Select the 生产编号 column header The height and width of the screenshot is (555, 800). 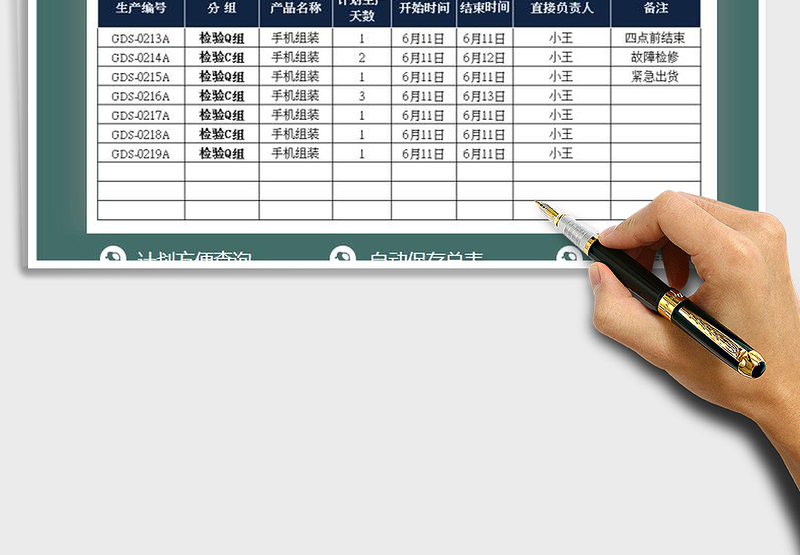click(141, 9)
